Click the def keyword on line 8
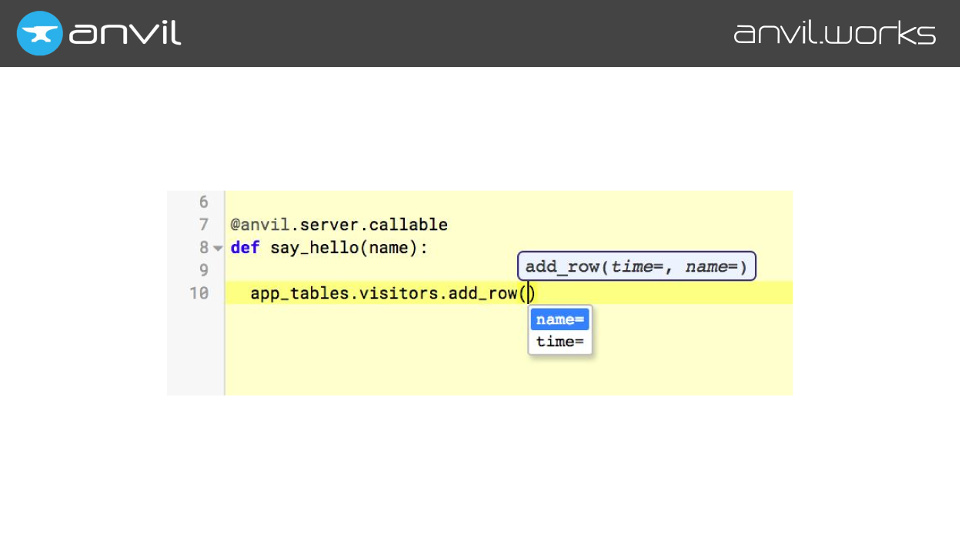This screenshot has height=540, width=960. [x=245, y=248]
